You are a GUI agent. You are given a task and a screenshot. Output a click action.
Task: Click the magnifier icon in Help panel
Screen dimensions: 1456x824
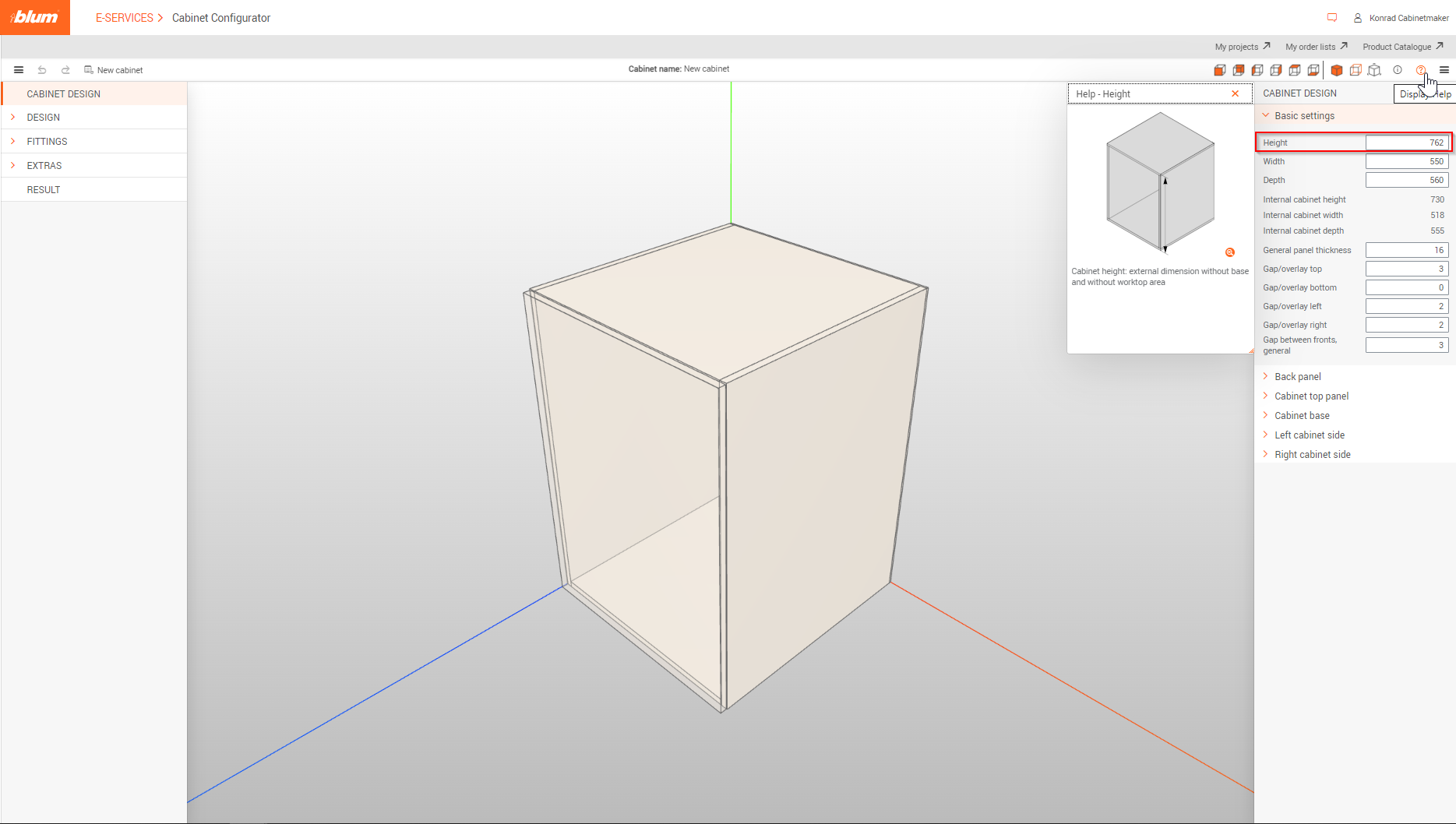pyautogui.click(x=1230, y=252)
